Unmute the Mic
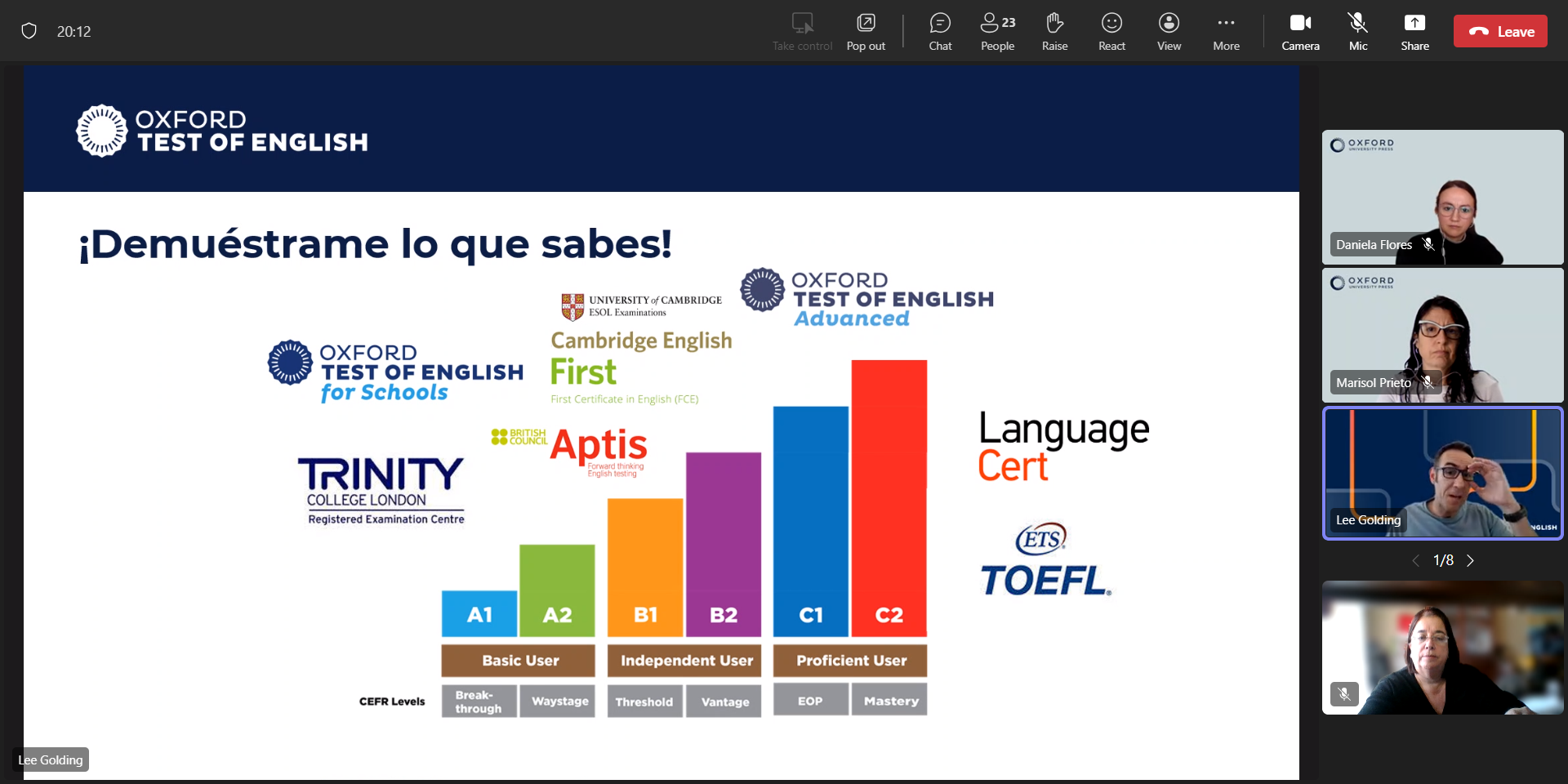The width and height of the screenshot is (1568, 784). (x=1358, y=32)
